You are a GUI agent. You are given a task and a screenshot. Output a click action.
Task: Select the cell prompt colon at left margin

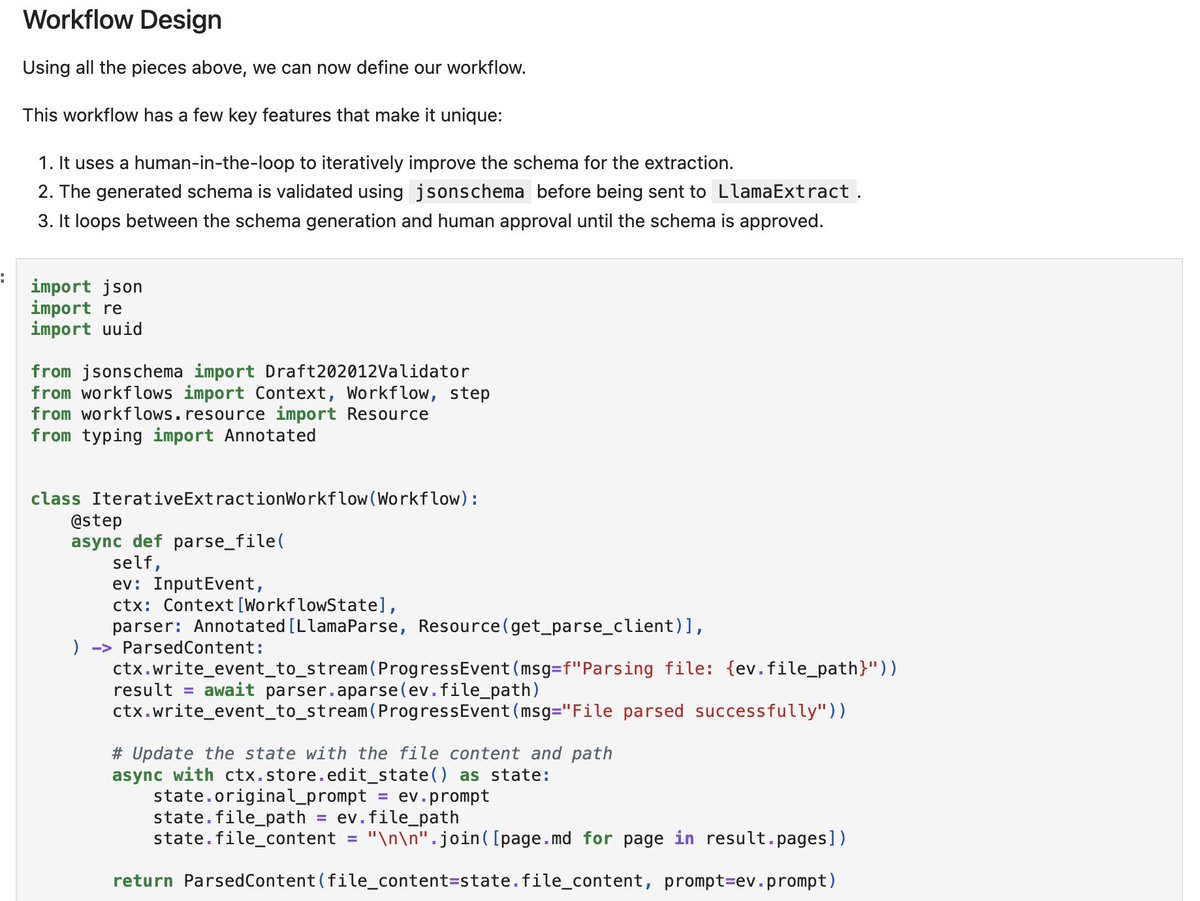tap(4, 279)
